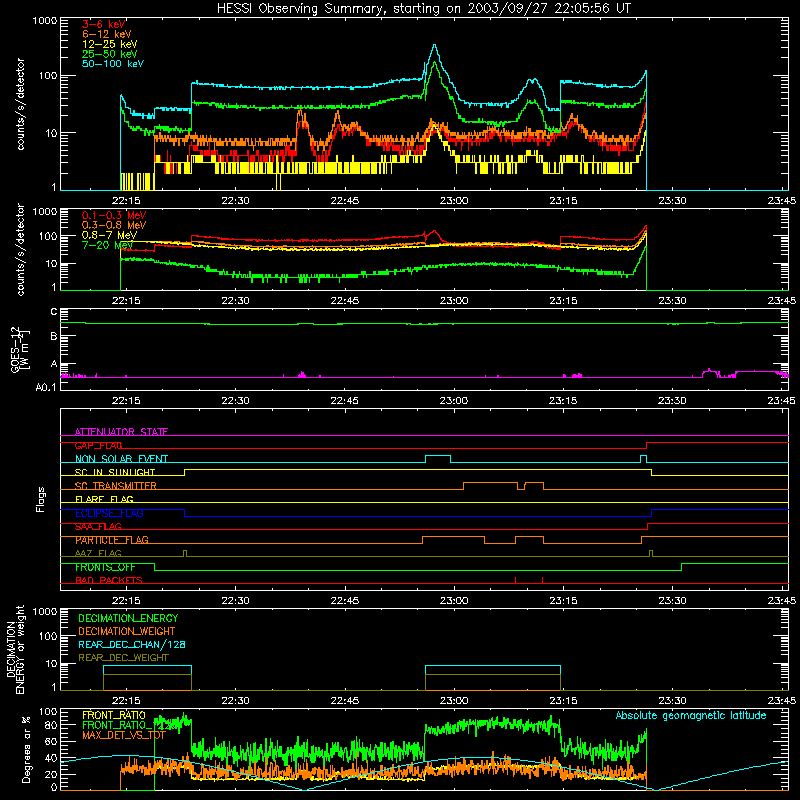Click the 50-100 keV peak near 22:57
The width and height of the screenshot is (800, 800).
click(x=435, y=45)
